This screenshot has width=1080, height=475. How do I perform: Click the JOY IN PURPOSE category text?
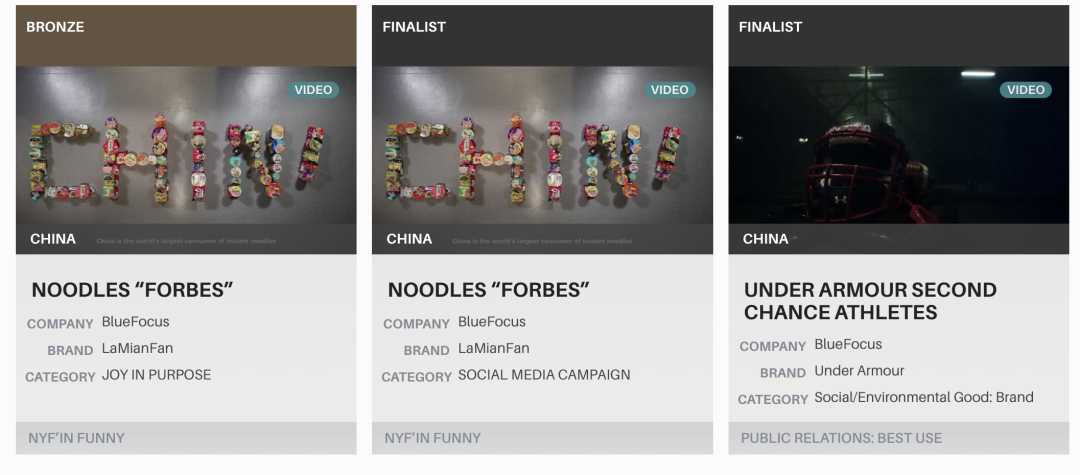(x=156, y=375)
